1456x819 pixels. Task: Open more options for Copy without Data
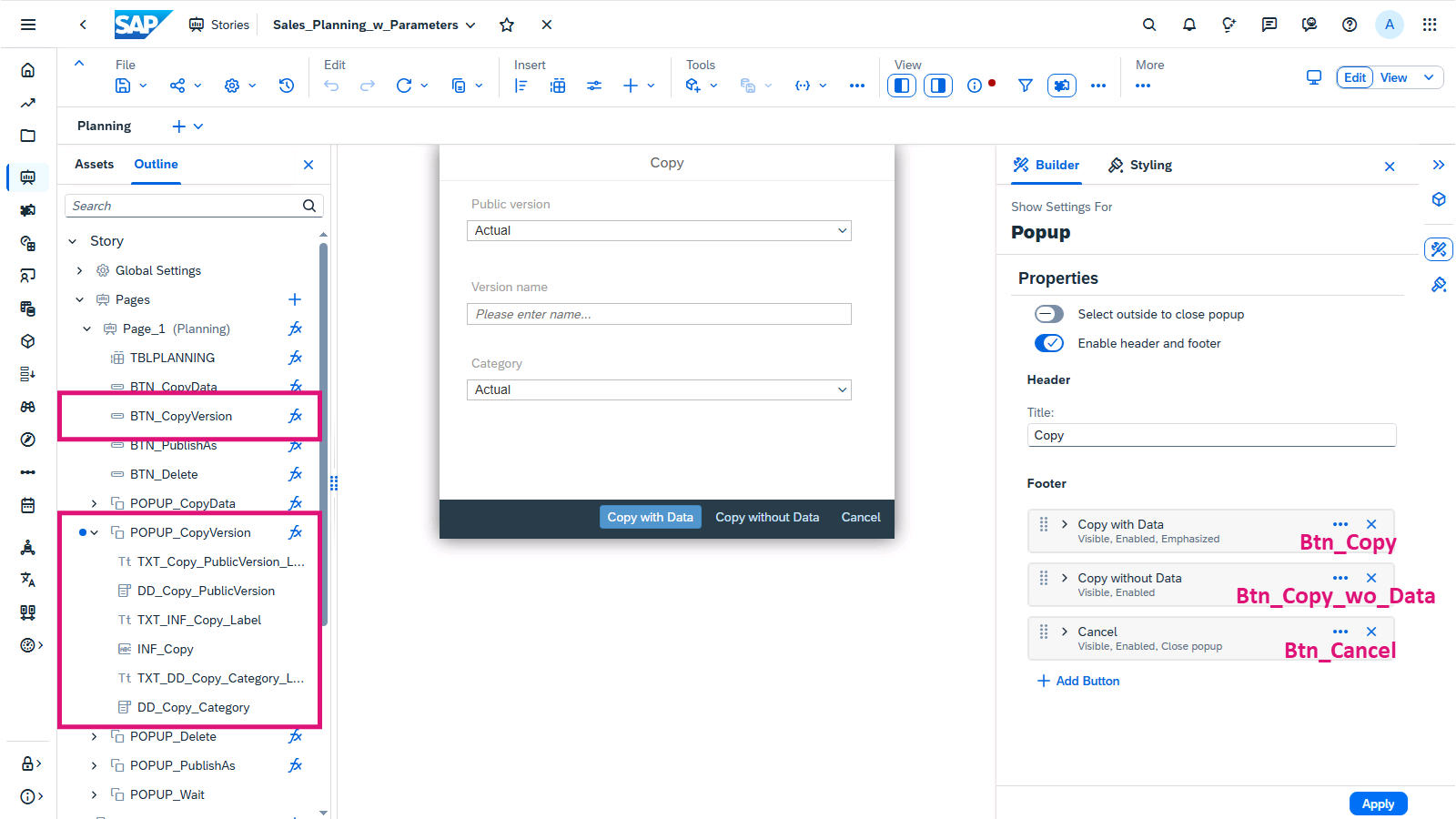pos(1340,578)
